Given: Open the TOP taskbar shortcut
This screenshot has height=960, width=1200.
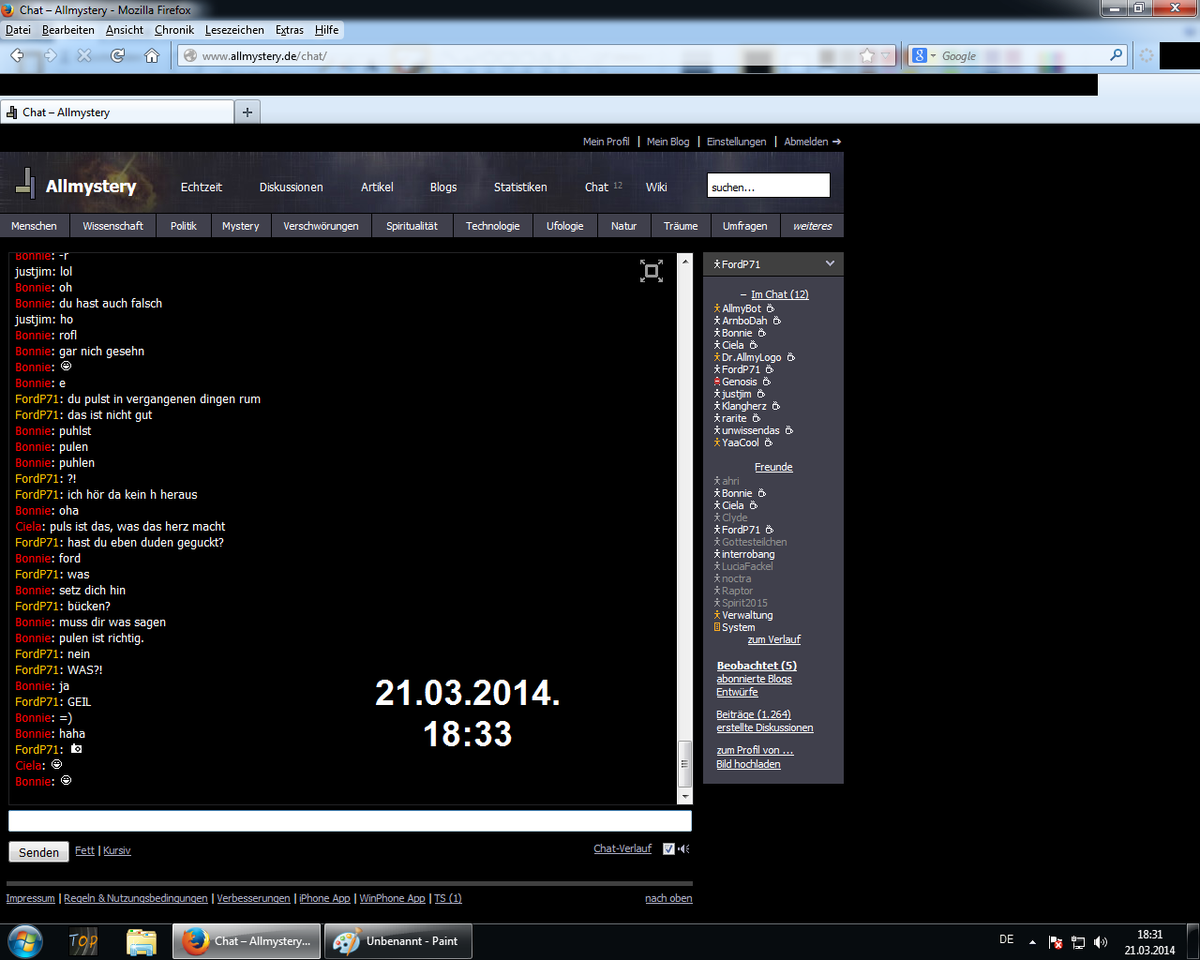Looking at the screenshot, I should tap(83, 941).
